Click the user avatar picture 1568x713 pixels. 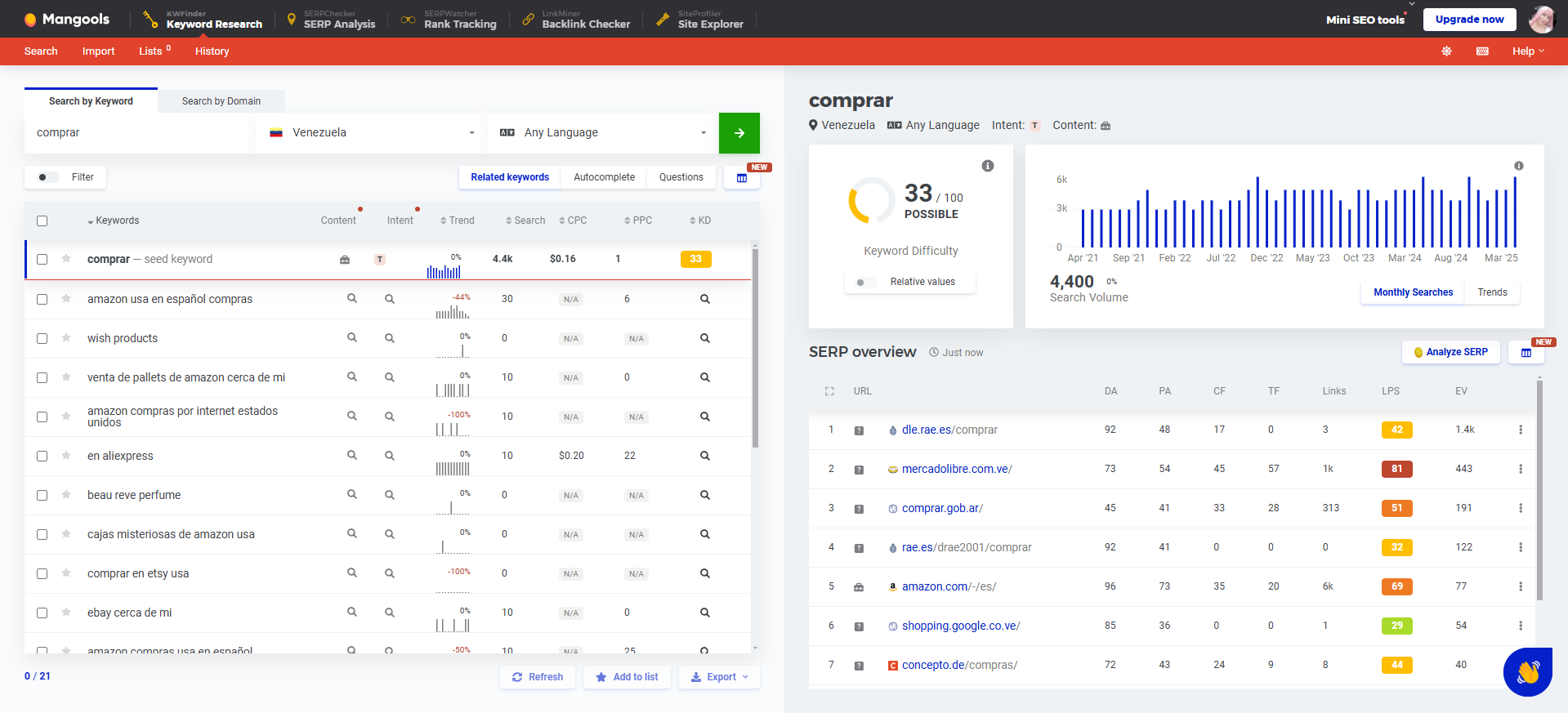1542,19
